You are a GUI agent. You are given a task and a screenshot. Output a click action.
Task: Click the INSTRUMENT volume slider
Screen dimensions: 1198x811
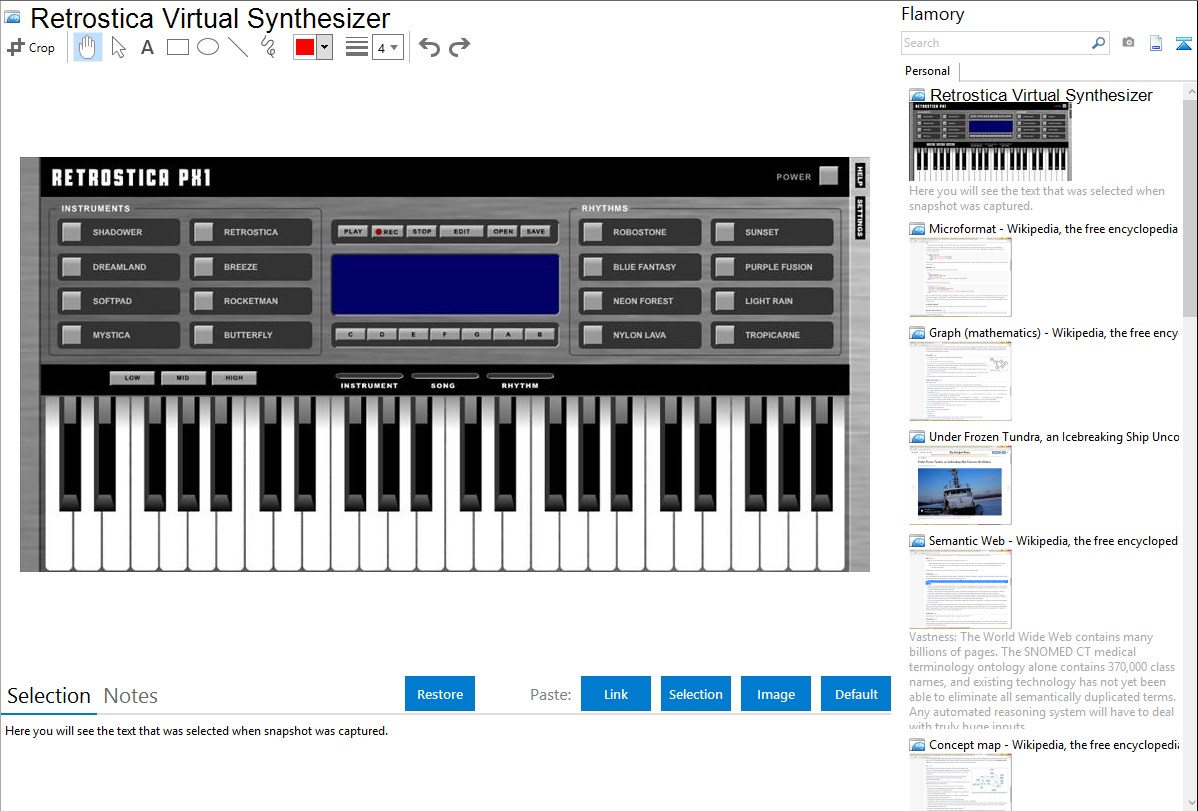[369, 376]
